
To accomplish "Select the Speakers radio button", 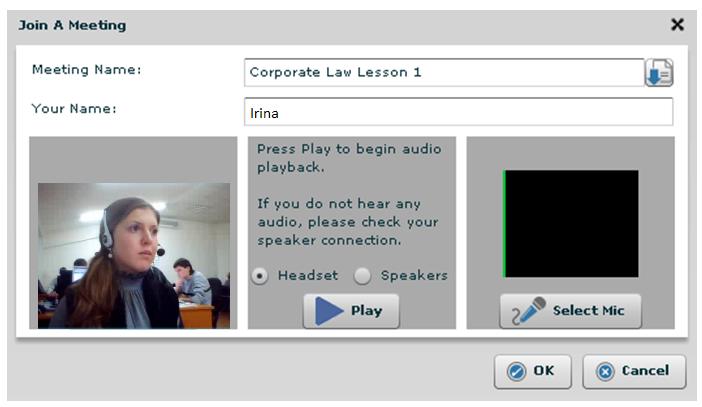I will (362, 275).
